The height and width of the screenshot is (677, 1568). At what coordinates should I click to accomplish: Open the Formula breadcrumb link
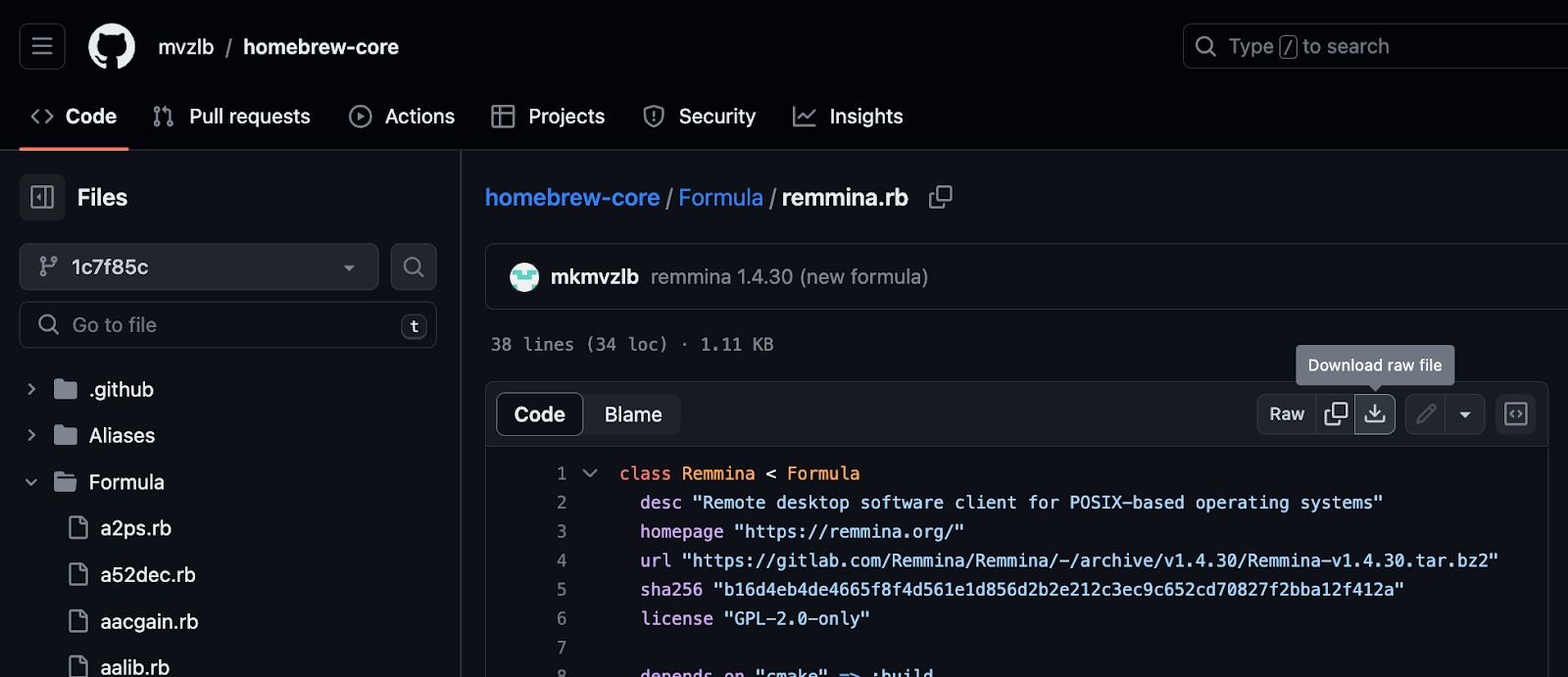[x=720, y=198]
